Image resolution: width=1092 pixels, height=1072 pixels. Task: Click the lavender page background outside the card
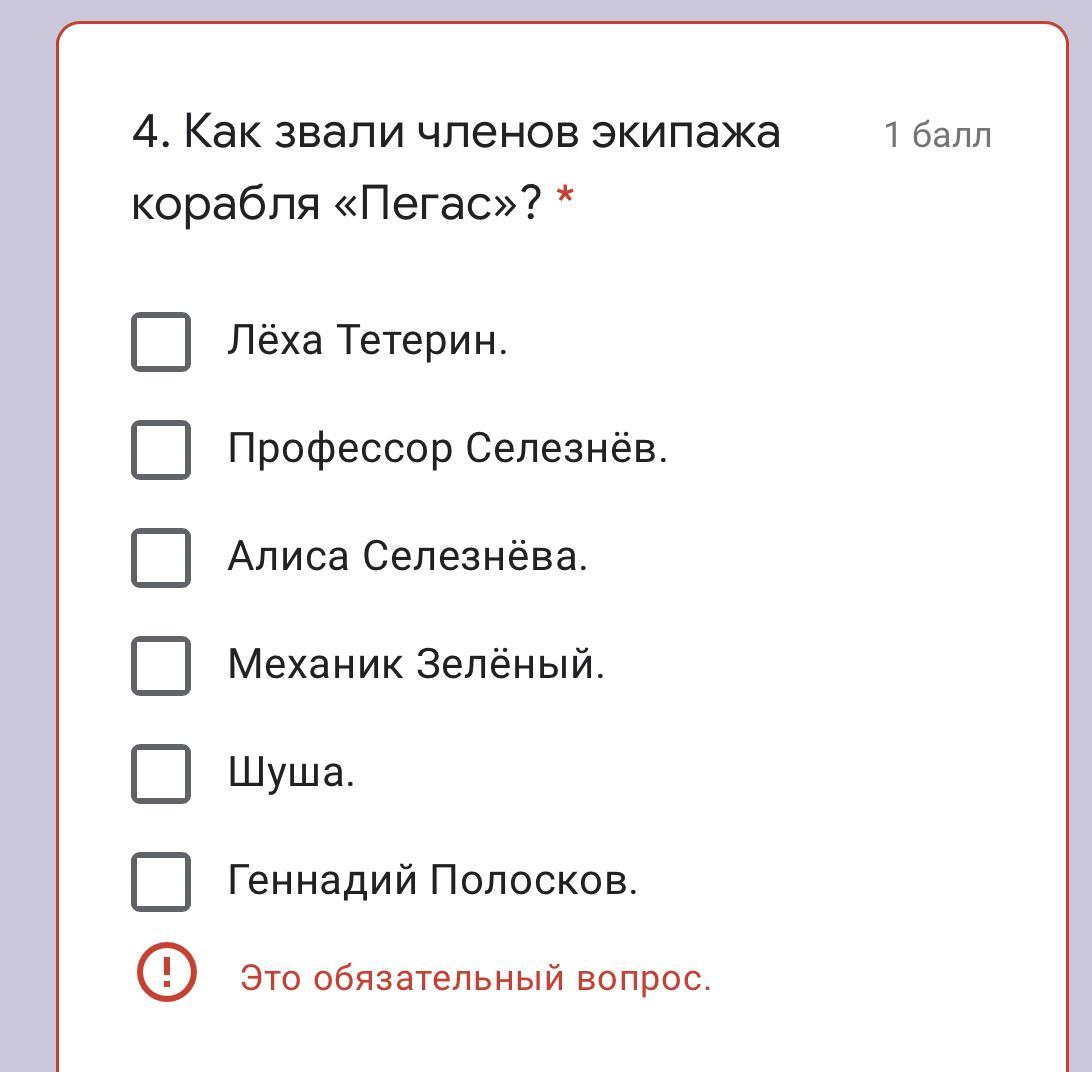(26, 500)
